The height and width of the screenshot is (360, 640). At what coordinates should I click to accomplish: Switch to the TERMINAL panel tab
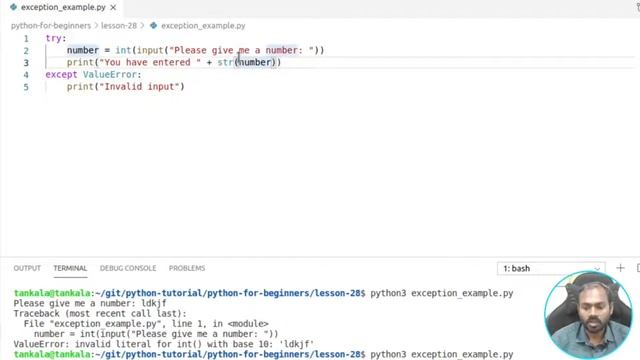pyautogui.click(x=70, y=268)
